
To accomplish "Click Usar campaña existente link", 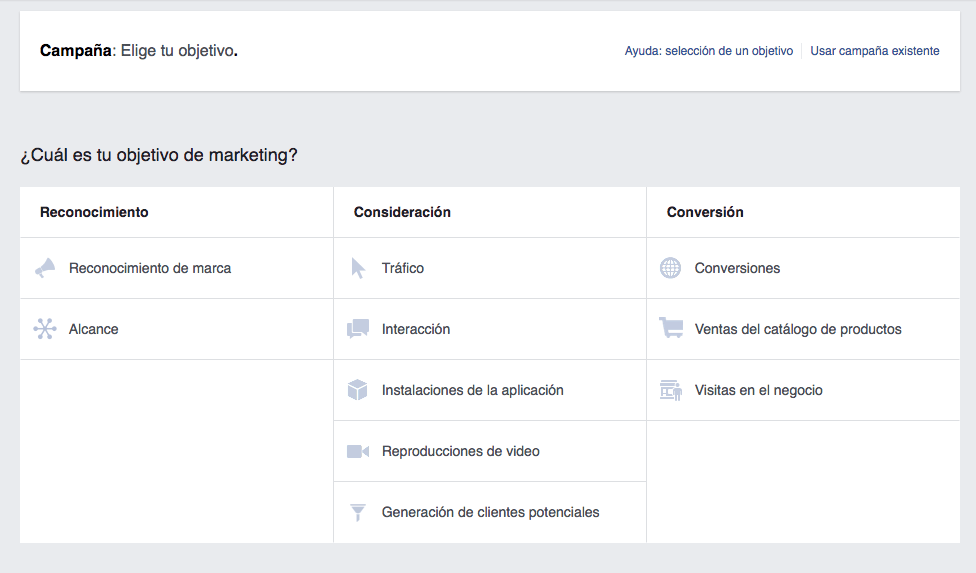I will click(x=875, y=51).
